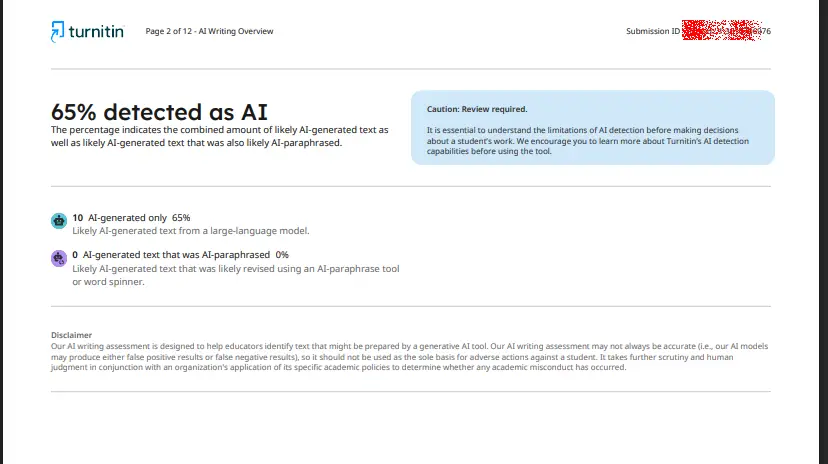Click the count '0' beside AI-paraphrased
Viewport: 828px width, 464px height.
click(75, 254)
